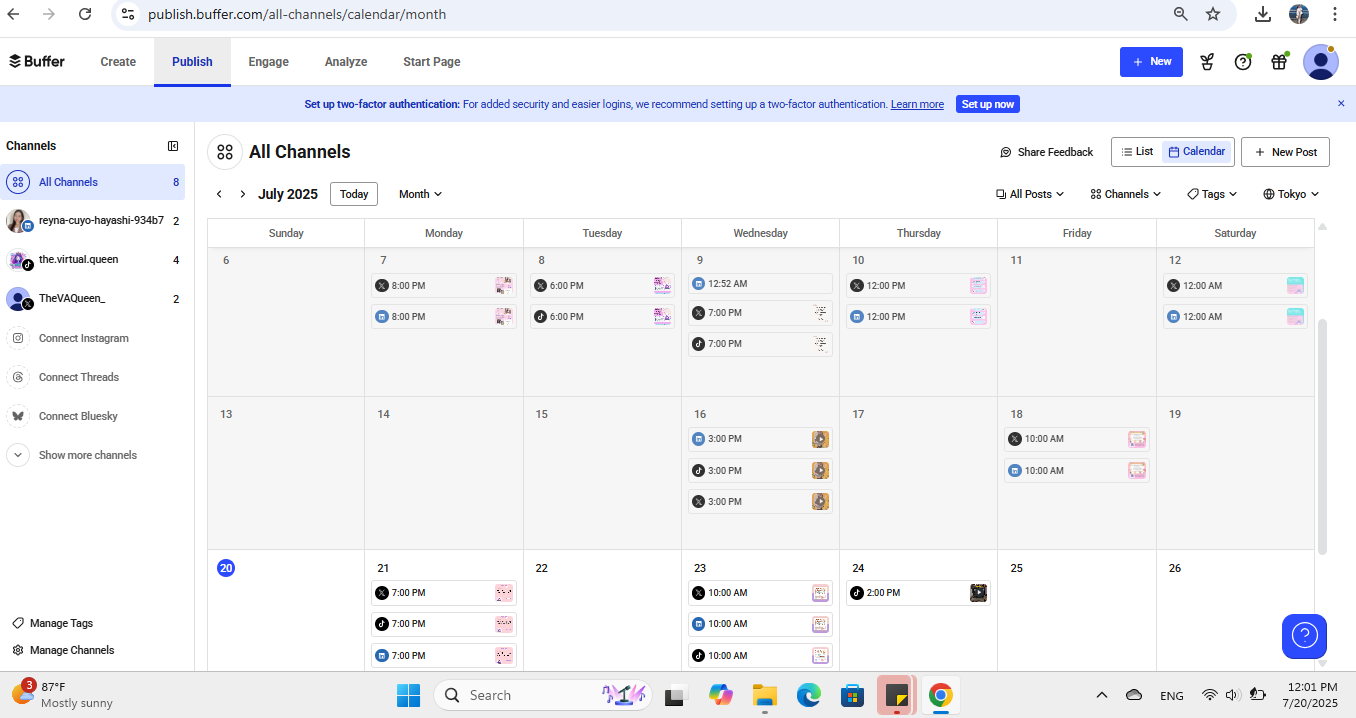Open the 8:00 PM X post on July 7
Screen dimensions: 1356x718
(x=444, y=286)
